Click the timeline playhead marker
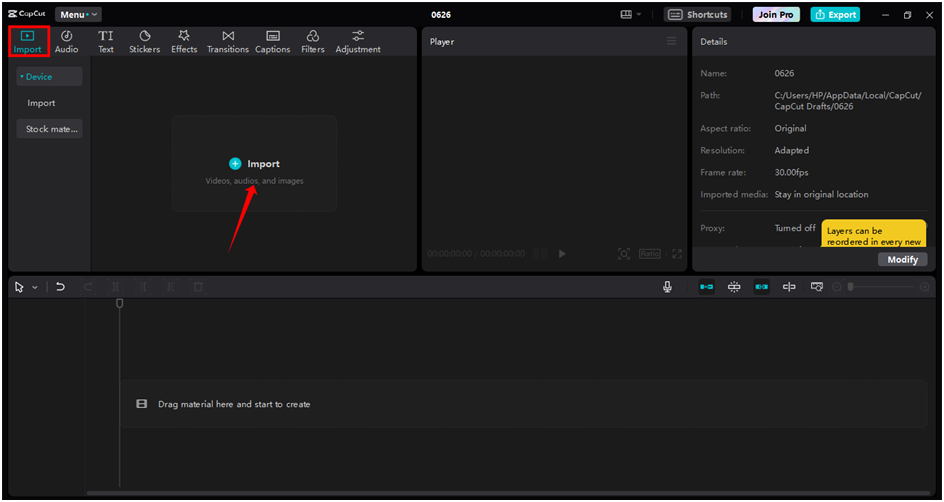Viewport: 944px width, 502px height. coord(120,303)
